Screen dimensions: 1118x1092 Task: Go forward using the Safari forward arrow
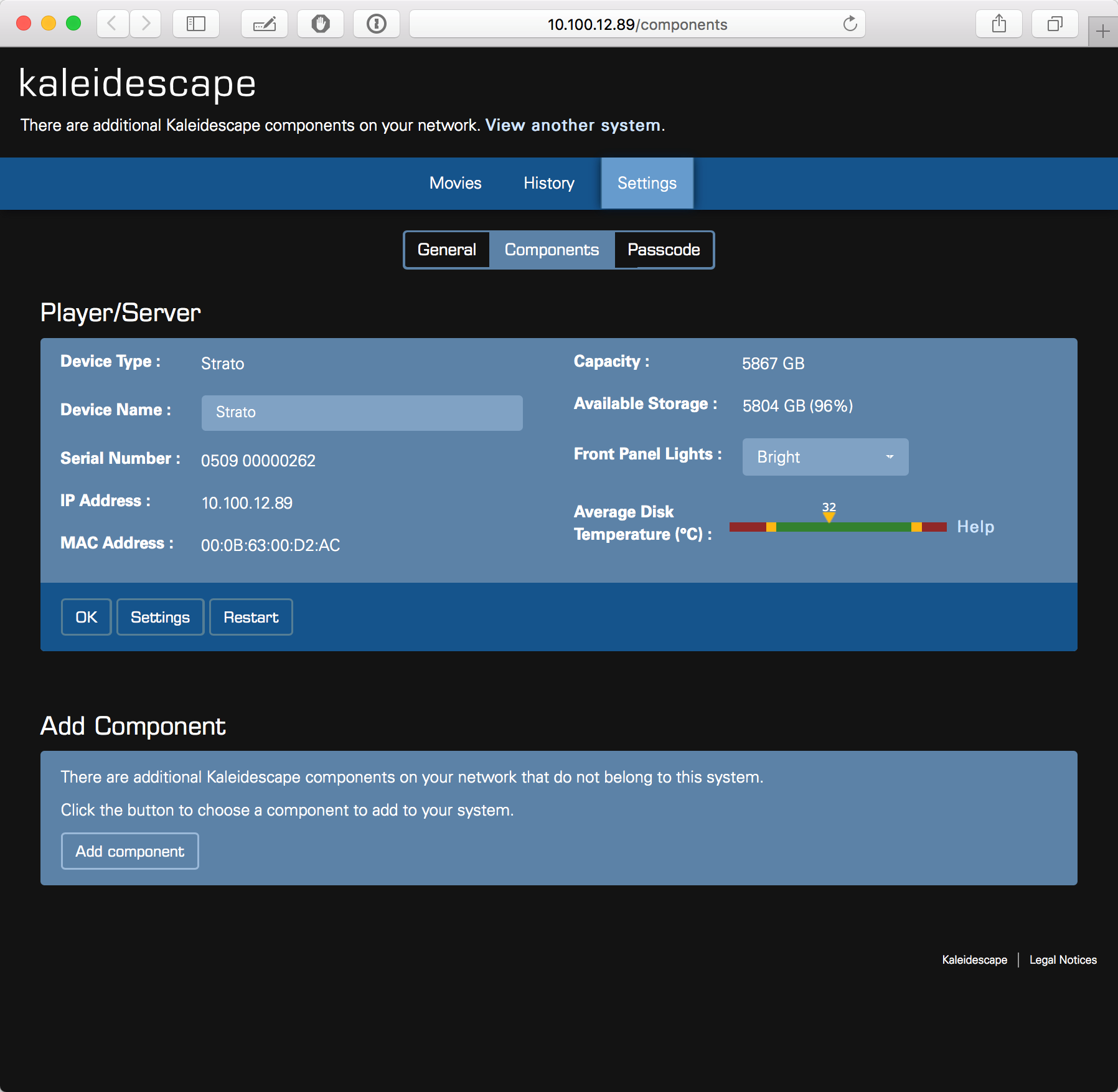coord(146,24)
